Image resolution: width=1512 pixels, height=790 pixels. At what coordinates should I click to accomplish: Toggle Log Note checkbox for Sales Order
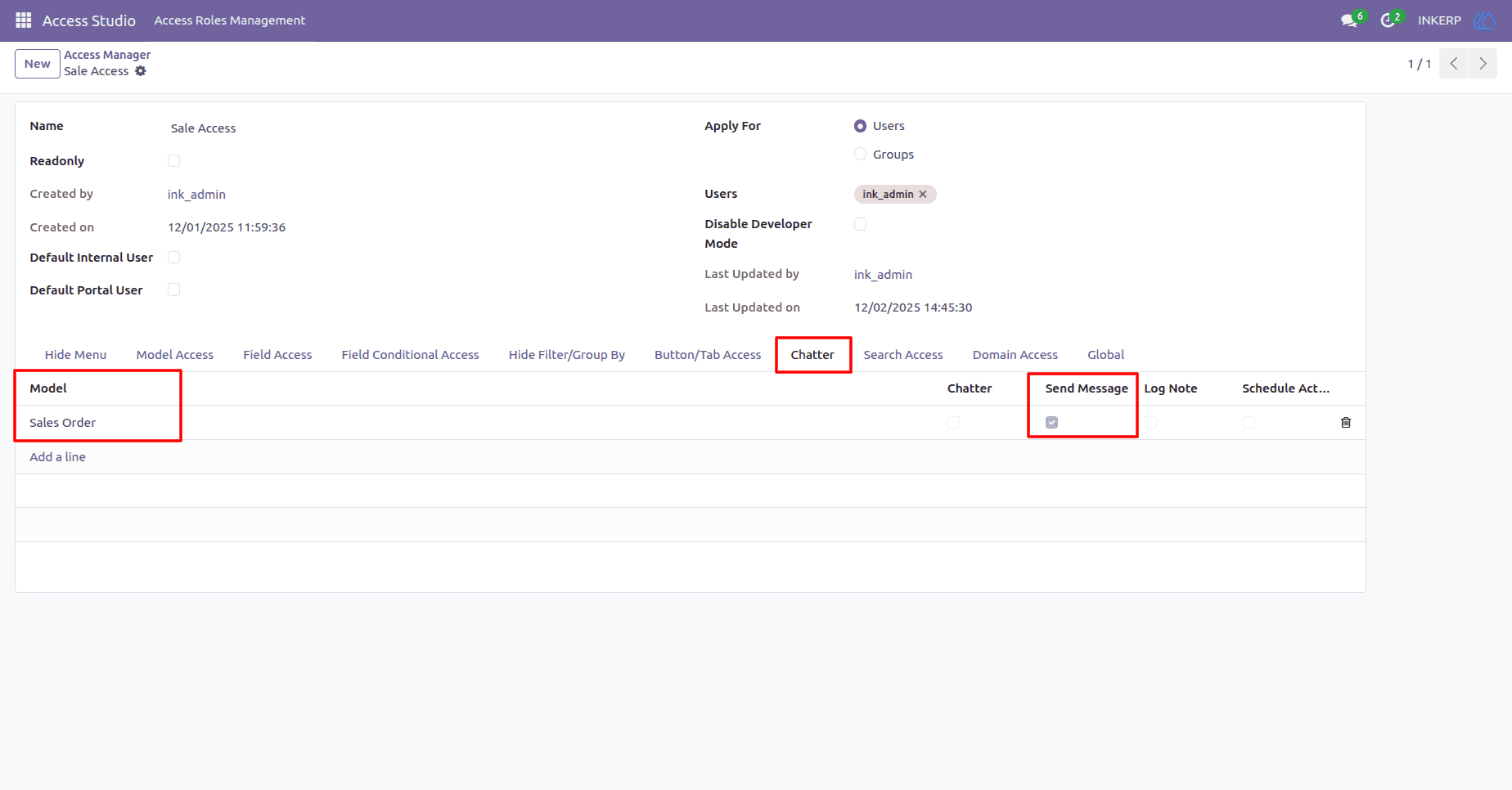click(x=1150, y=423)
